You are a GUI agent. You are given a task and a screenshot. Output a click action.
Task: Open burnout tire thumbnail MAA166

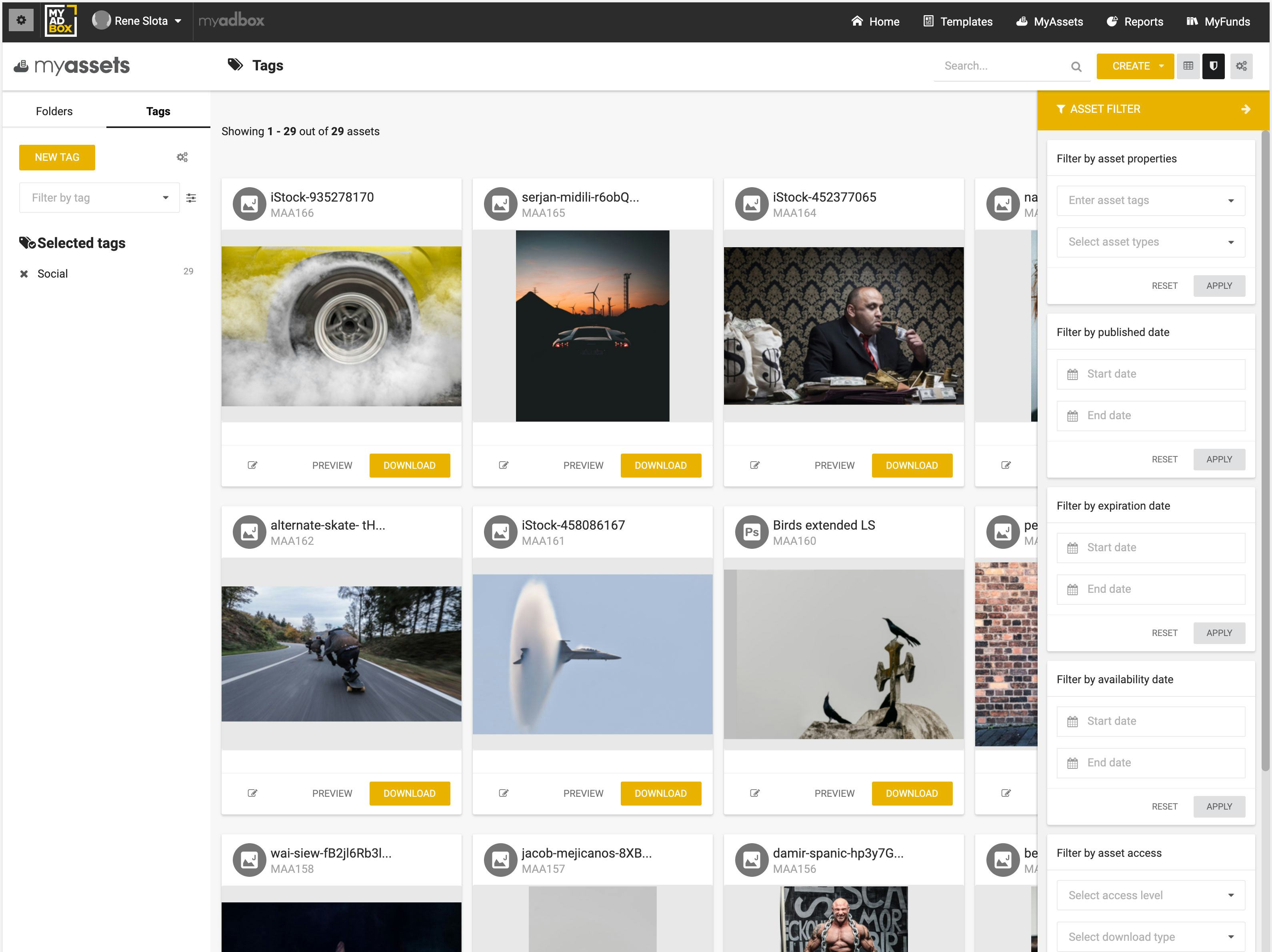(x=341, y=326)
